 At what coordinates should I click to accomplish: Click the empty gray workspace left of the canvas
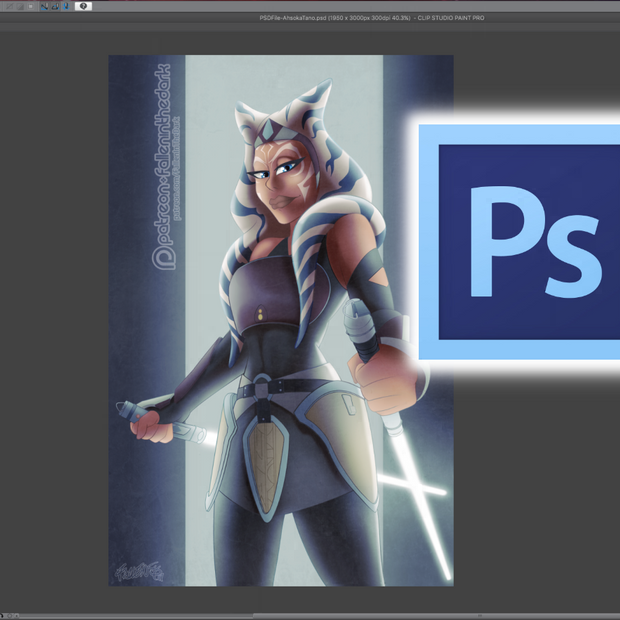(x=55, y=320)
